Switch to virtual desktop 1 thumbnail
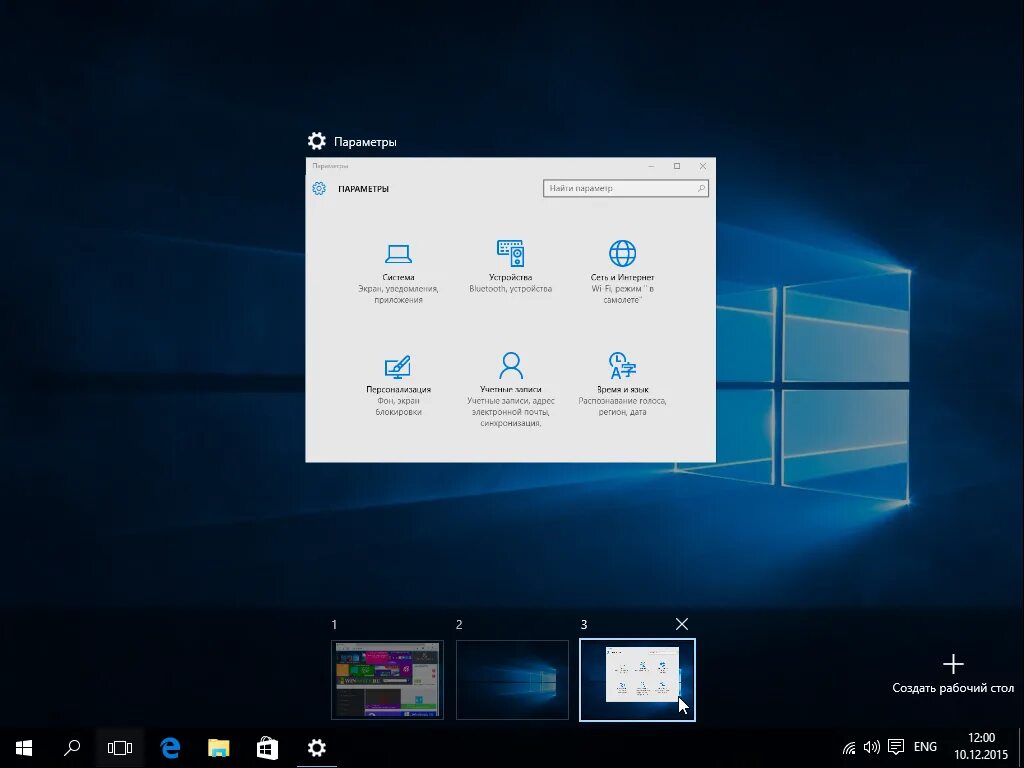1024x768 pixels. (x=387, y=680)
